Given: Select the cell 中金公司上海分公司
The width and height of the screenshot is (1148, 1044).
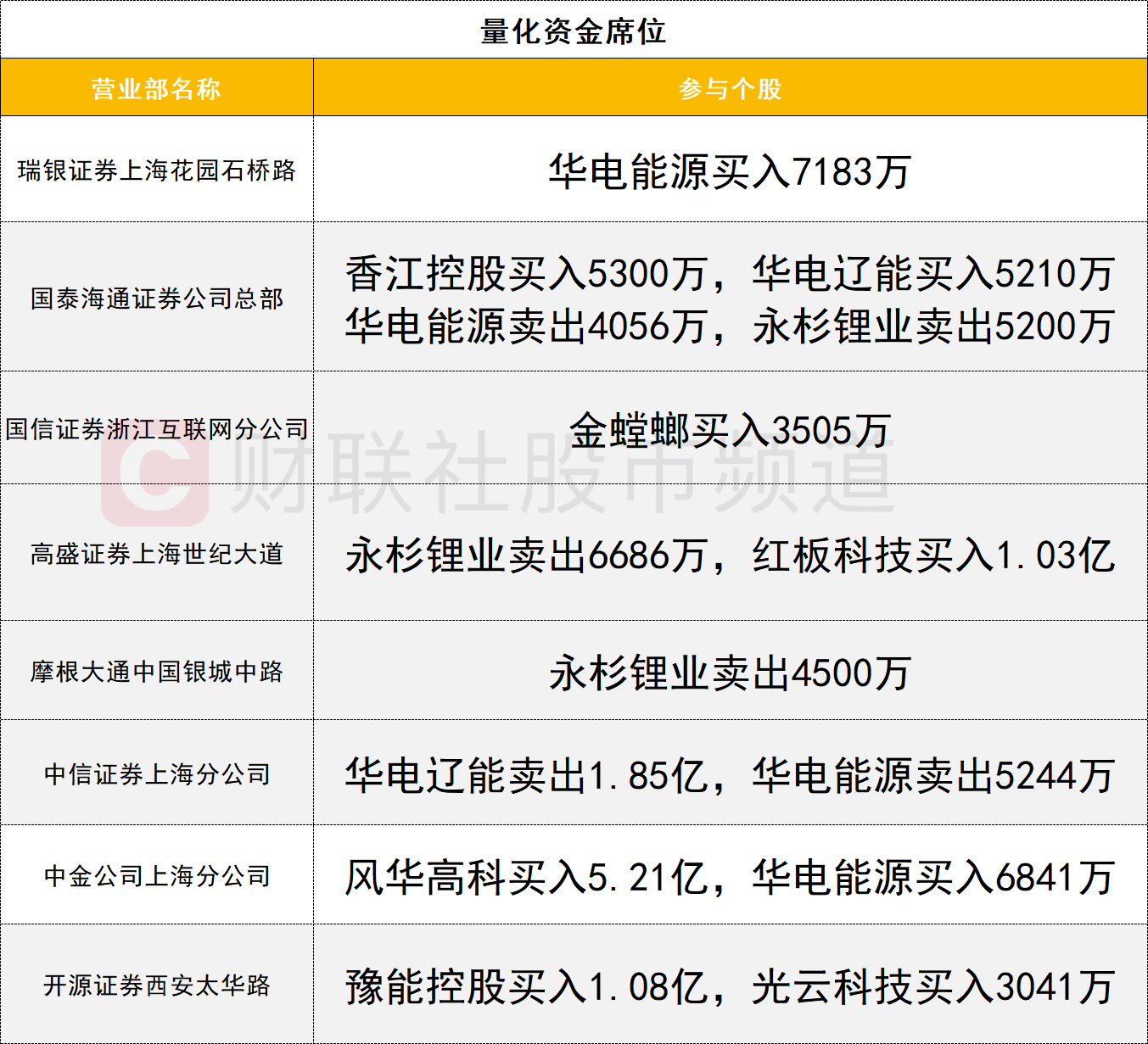Looking at the screenshot, I should tap(157, 875).
